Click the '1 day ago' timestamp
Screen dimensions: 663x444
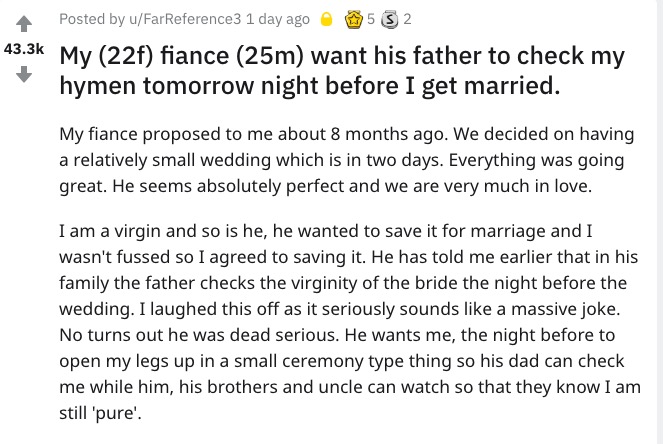pos(277,19)
